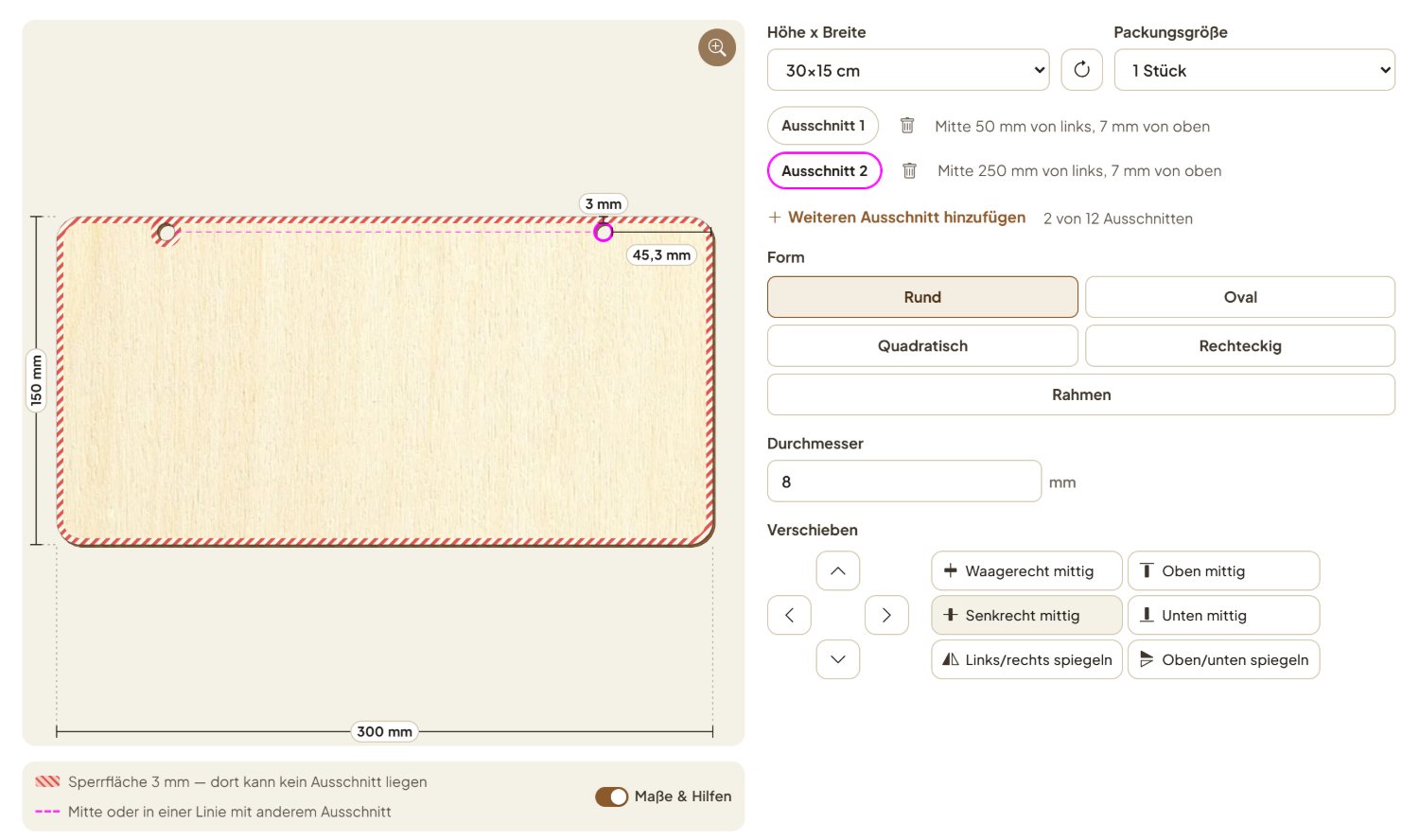Mirror cutout using Oben/unten spiegeln
This screenshot has width=1419, height=840.
tap(1223, 659)
